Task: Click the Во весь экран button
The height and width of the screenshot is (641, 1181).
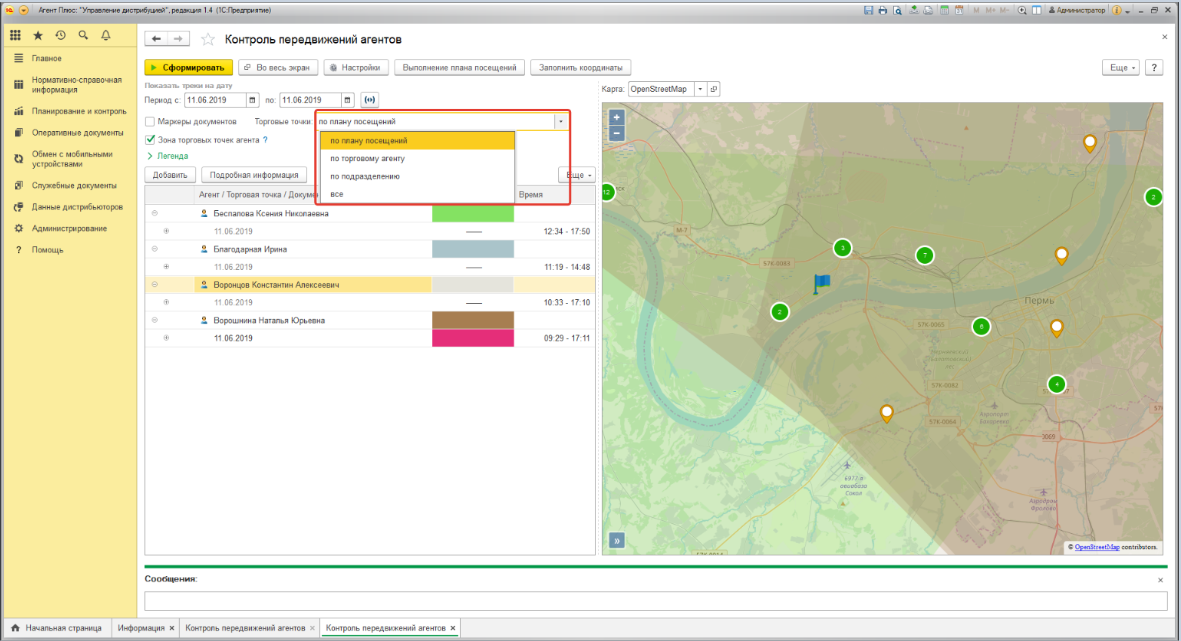Action: (x=278, y=68)
